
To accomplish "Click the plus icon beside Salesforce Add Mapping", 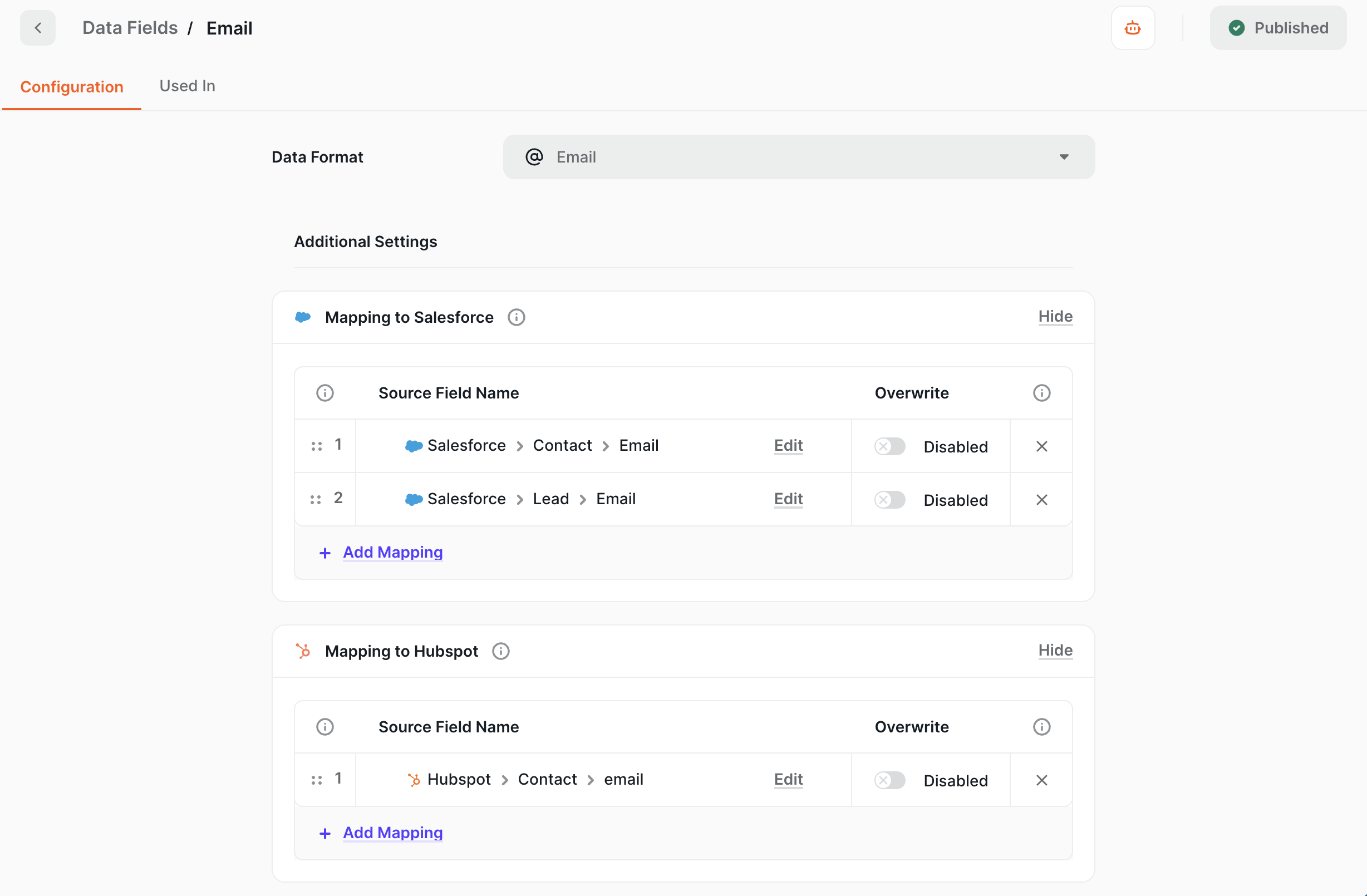I will click(325, 553).
